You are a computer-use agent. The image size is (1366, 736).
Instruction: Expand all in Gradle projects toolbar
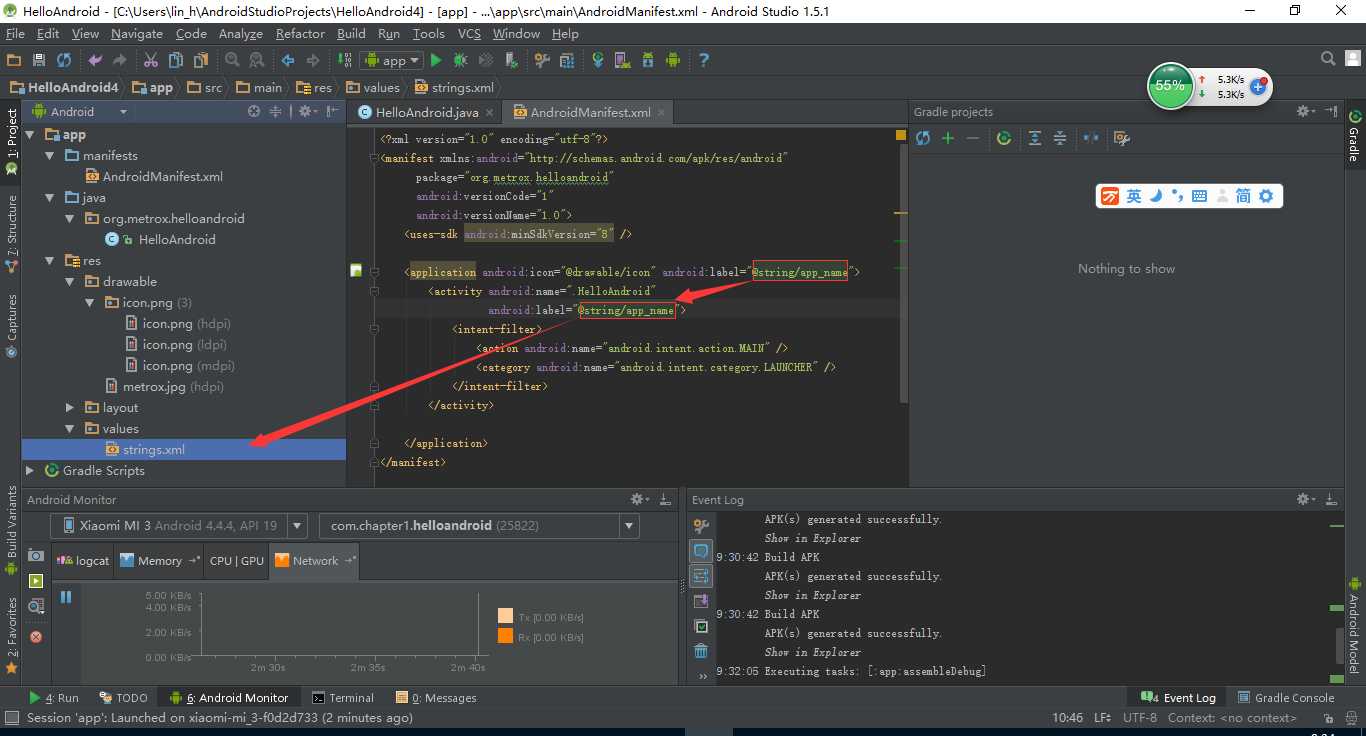point(1035,138)
